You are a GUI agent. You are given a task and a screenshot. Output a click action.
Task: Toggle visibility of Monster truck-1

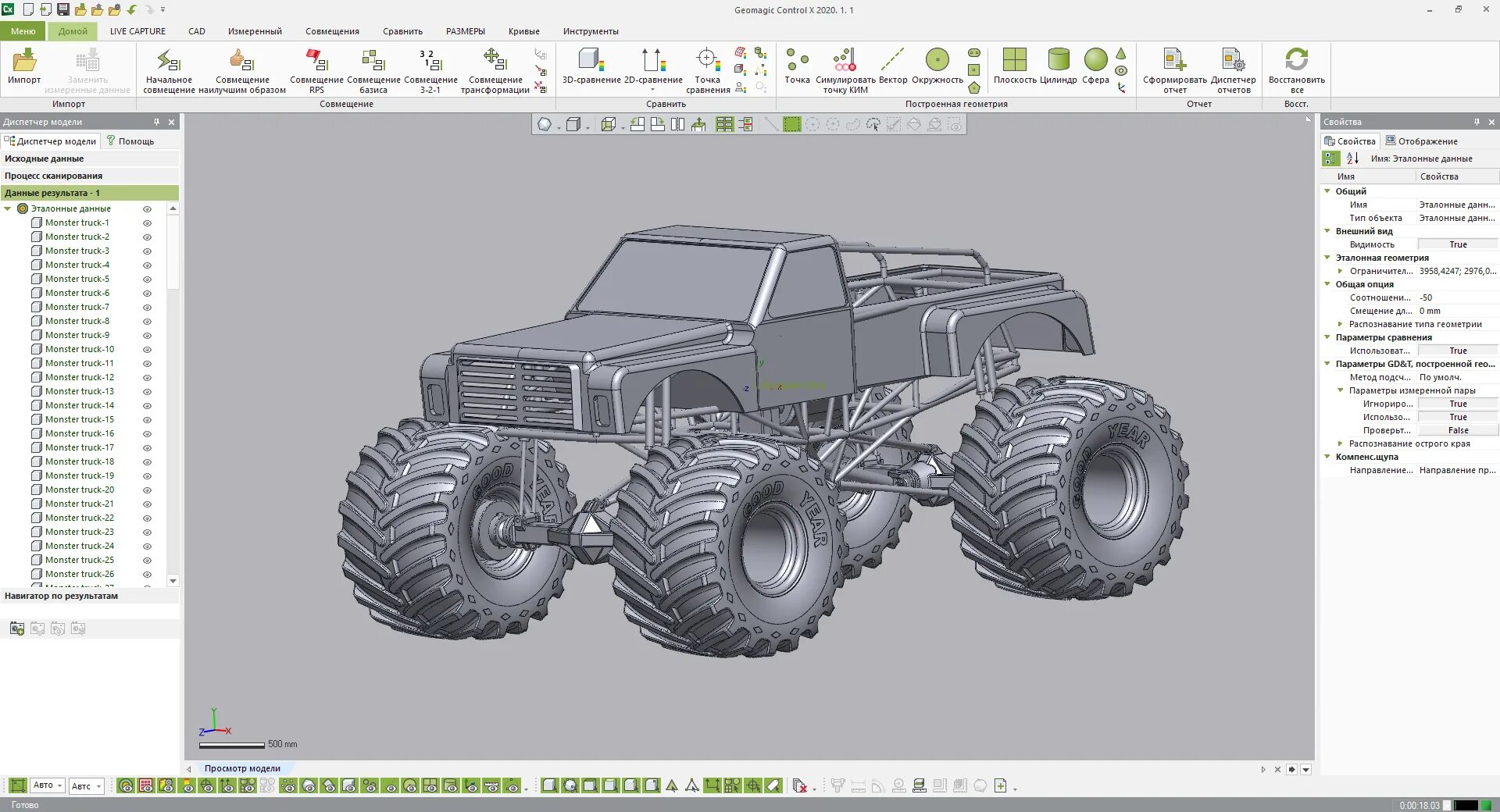(147, 223)
